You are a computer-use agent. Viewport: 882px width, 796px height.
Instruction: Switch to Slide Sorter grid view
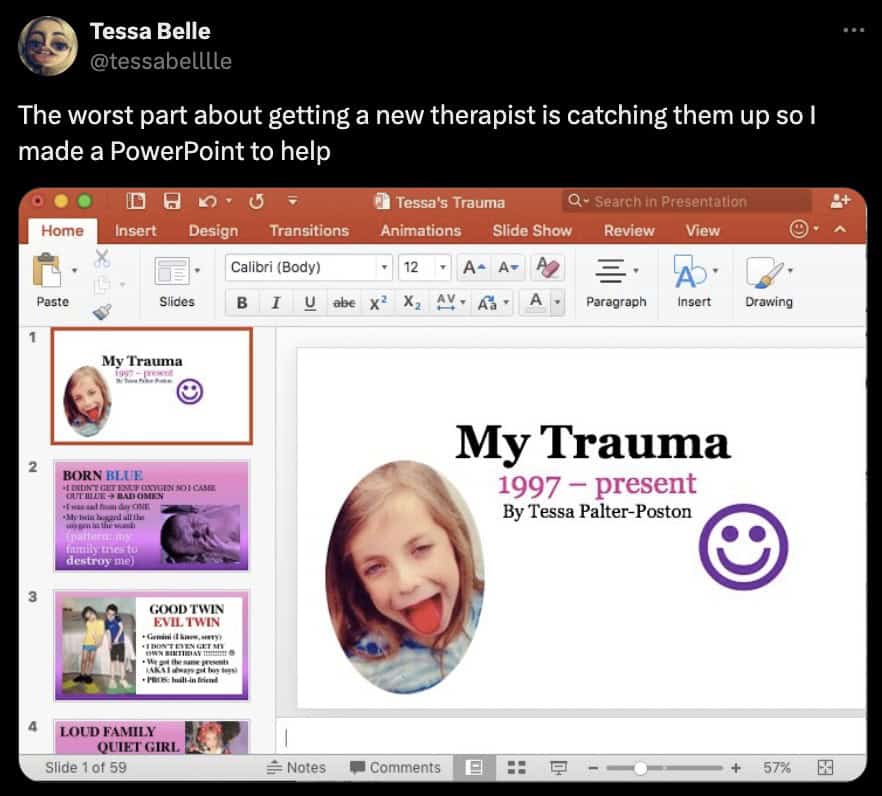[516, 767]
